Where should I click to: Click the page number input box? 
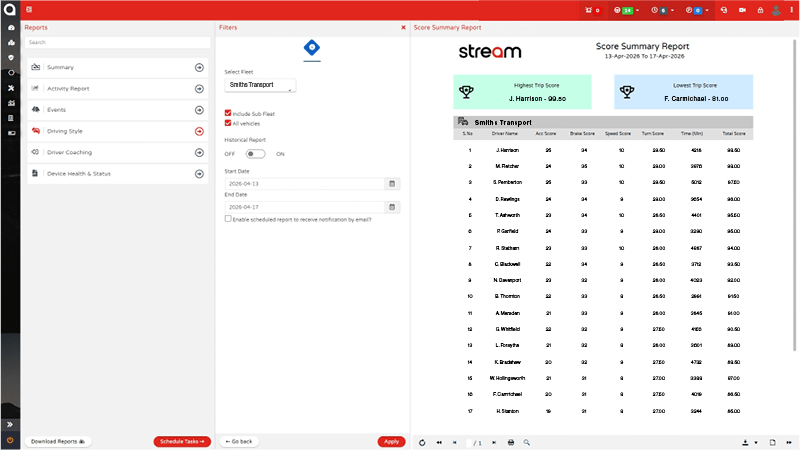click(469, 442)
